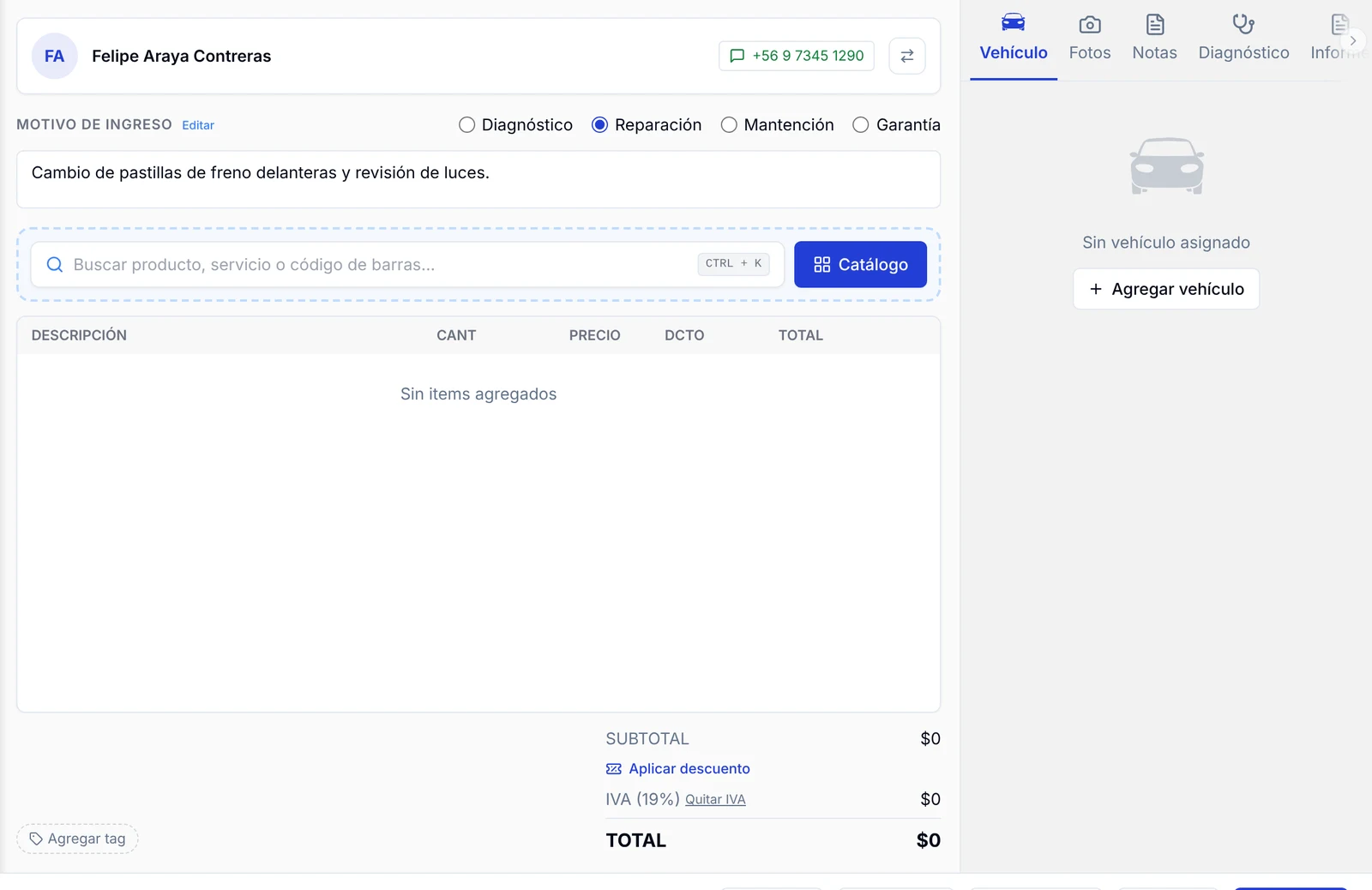Click the DESCRIPCIÓN column header

pyautogui.click(x=79, y=335)
